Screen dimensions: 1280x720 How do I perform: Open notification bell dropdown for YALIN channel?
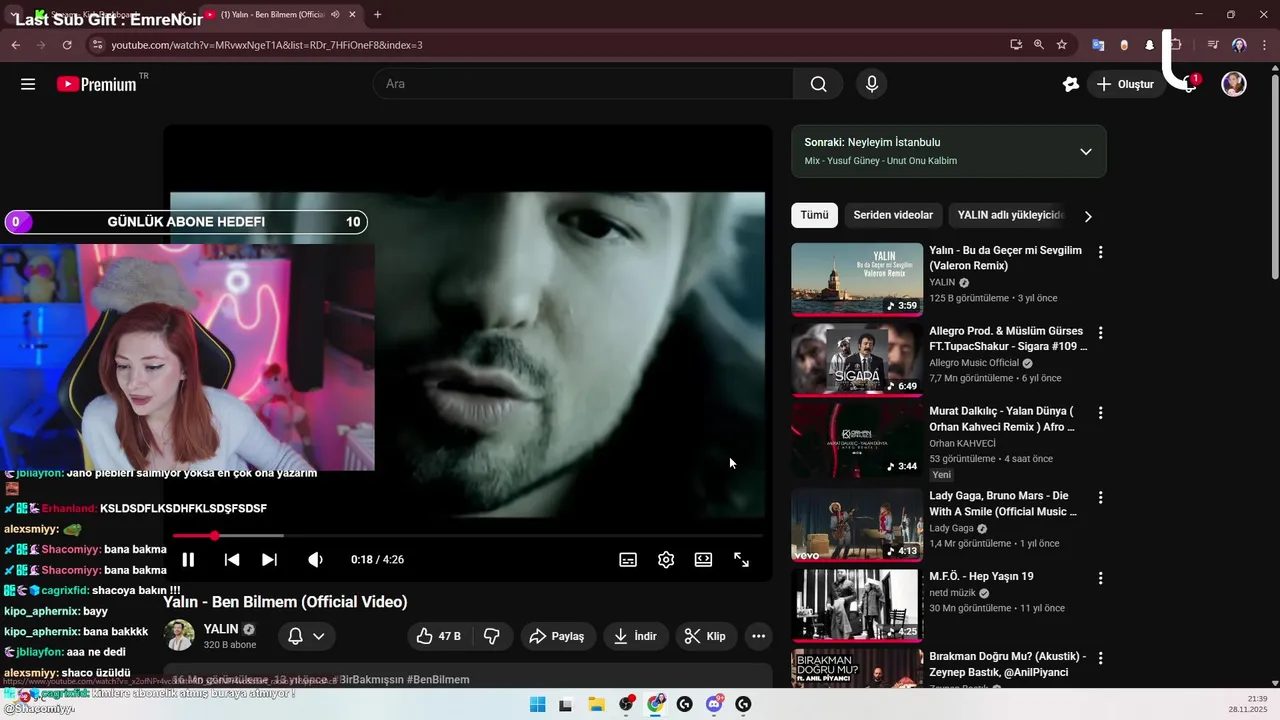tap(306, 636)
